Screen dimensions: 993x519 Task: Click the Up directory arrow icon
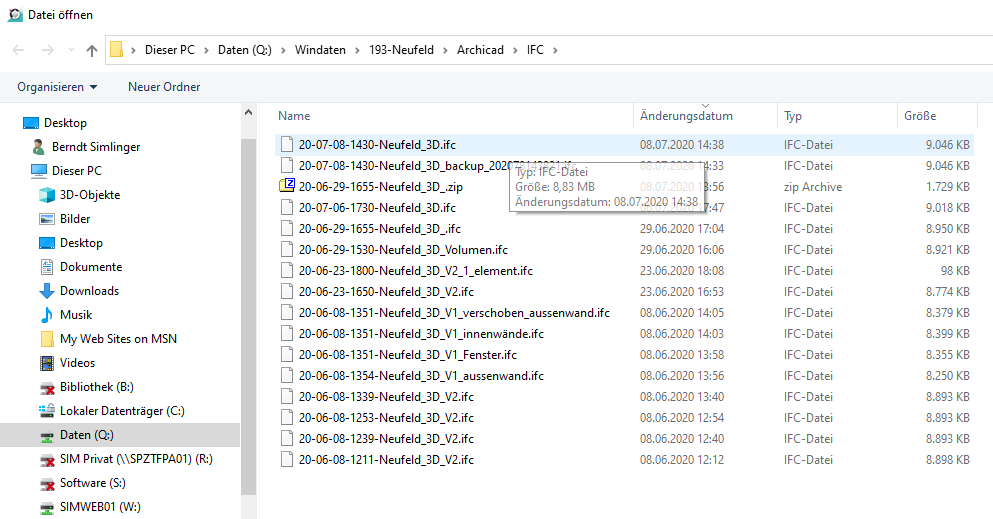click(92, 50)
